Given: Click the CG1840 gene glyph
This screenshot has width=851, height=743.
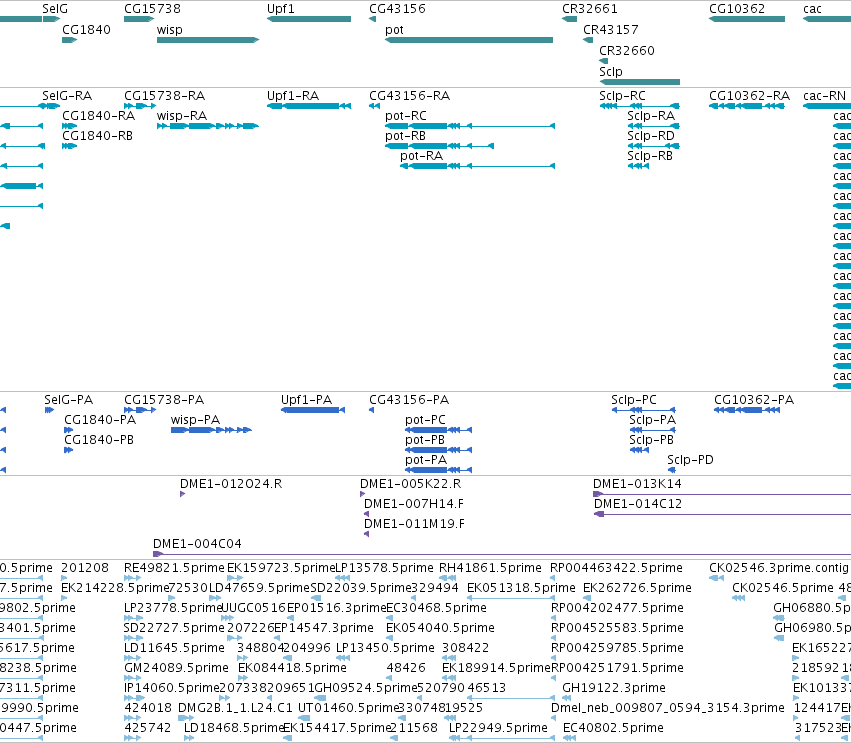Looking at the screenshot, I should tap(69, 40).
